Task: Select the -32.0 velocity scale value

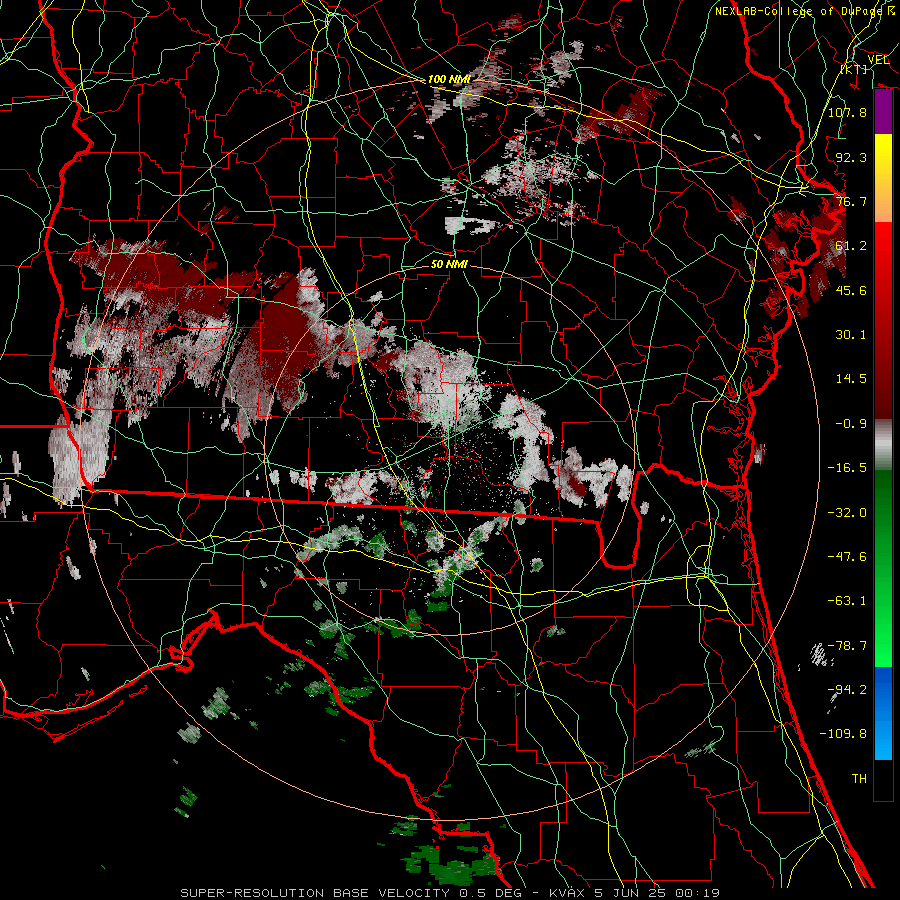Action: pyautogui.click(x=847, y=513)
